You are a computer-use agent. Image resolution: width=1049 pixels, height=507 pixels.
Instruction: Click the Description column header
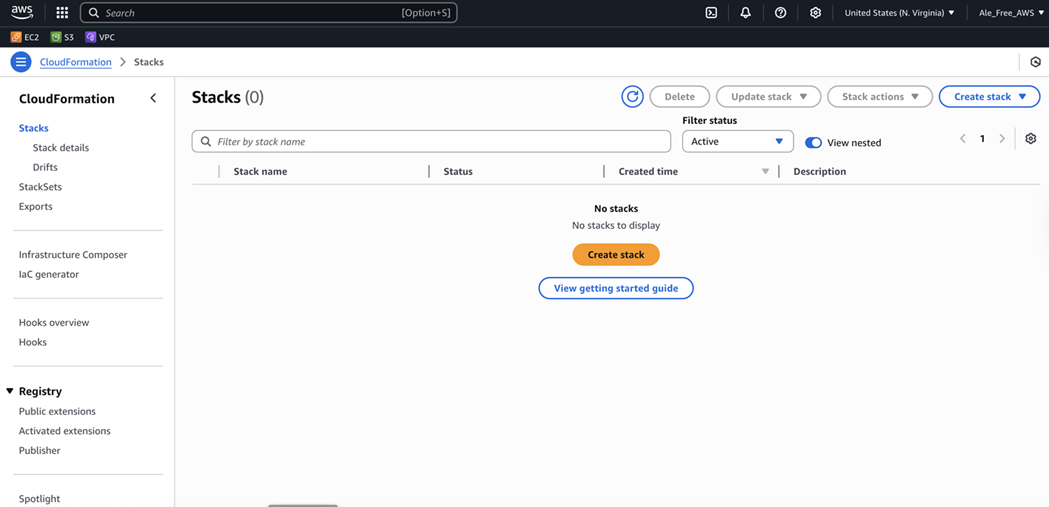[x=820, y=171]
